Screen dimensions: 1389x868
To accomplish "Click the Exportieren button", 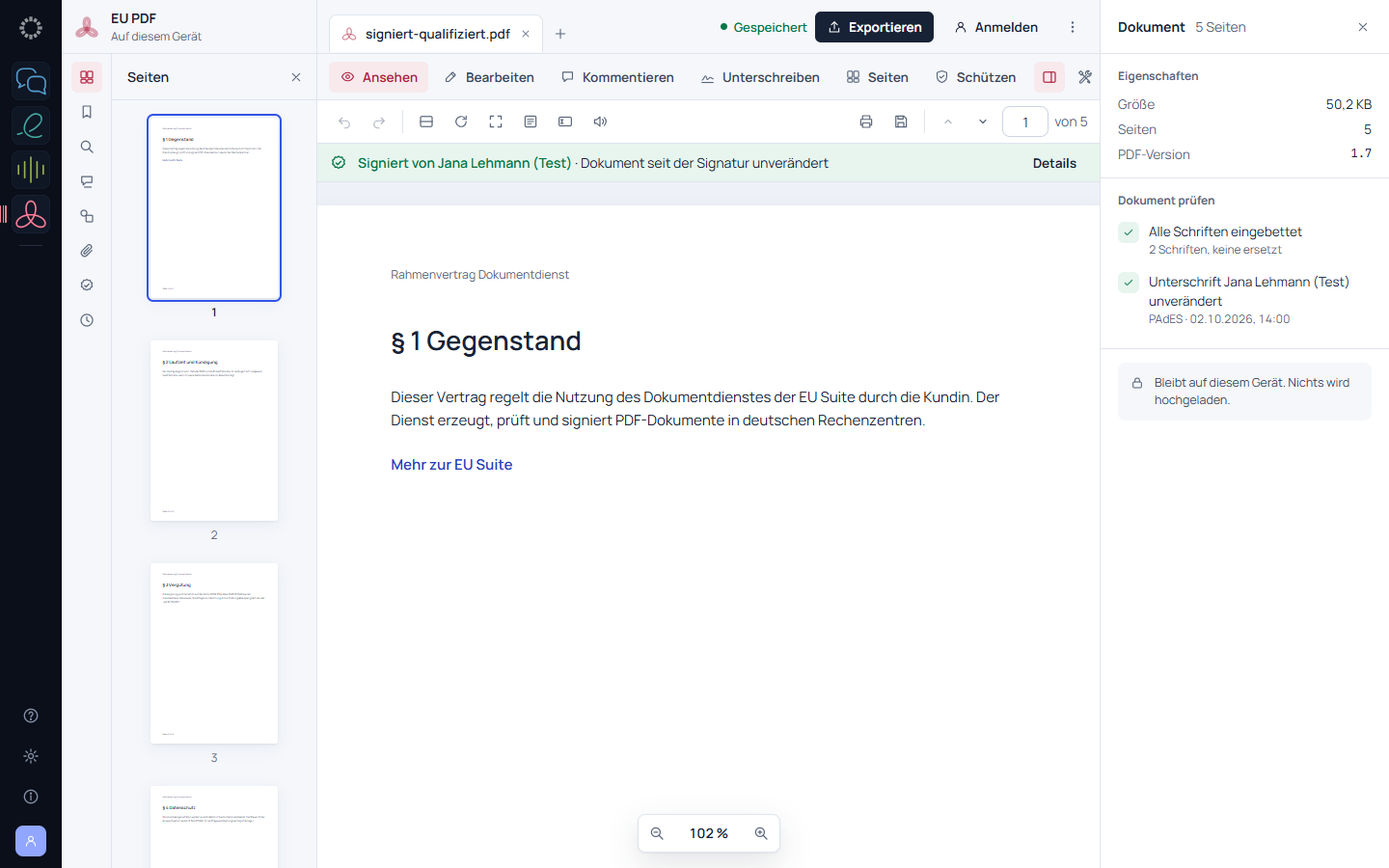I will [x=874, y=27].
